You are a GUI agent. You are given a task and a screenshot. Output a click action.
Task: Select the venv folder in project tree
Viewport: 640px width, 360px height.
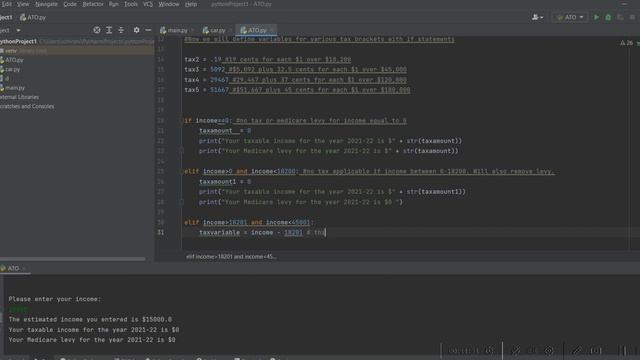coord(11,51)
